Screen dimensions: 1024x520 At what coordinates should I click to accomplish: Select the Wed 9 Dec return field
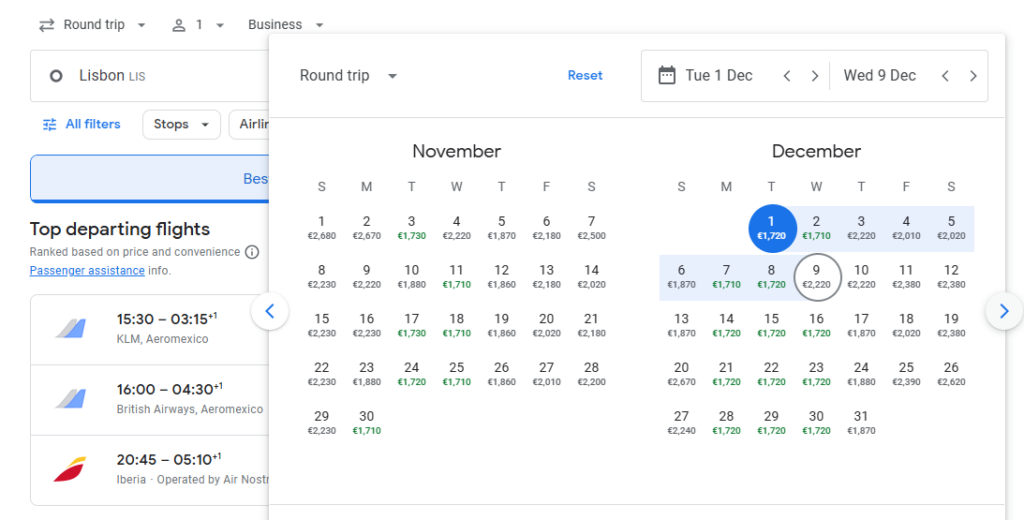pyautogui.click(x=880, y=76)
